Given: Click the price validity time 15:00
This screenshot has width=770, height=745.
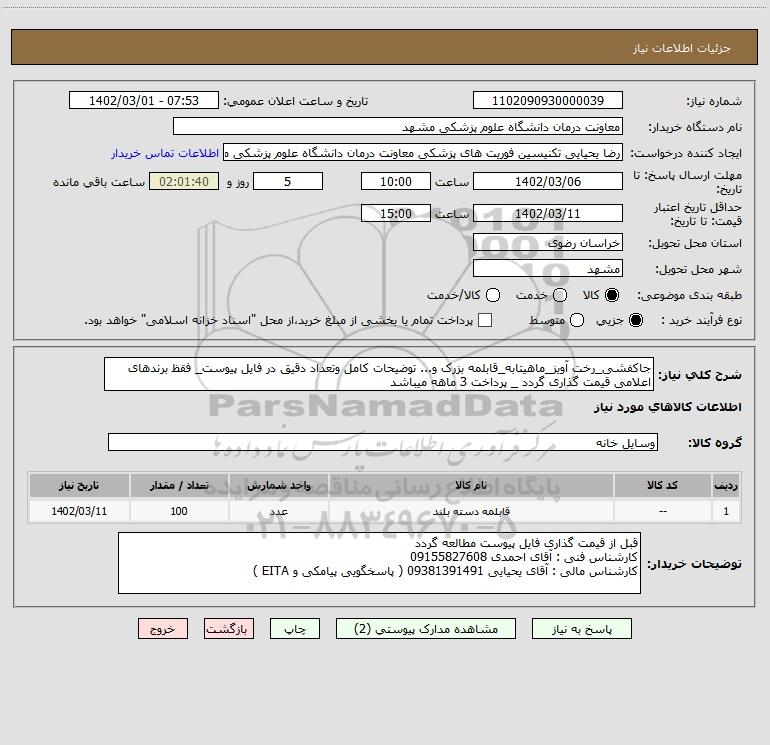Looking at the screenshot, I should pyautogui.click(x=396, y=213).
